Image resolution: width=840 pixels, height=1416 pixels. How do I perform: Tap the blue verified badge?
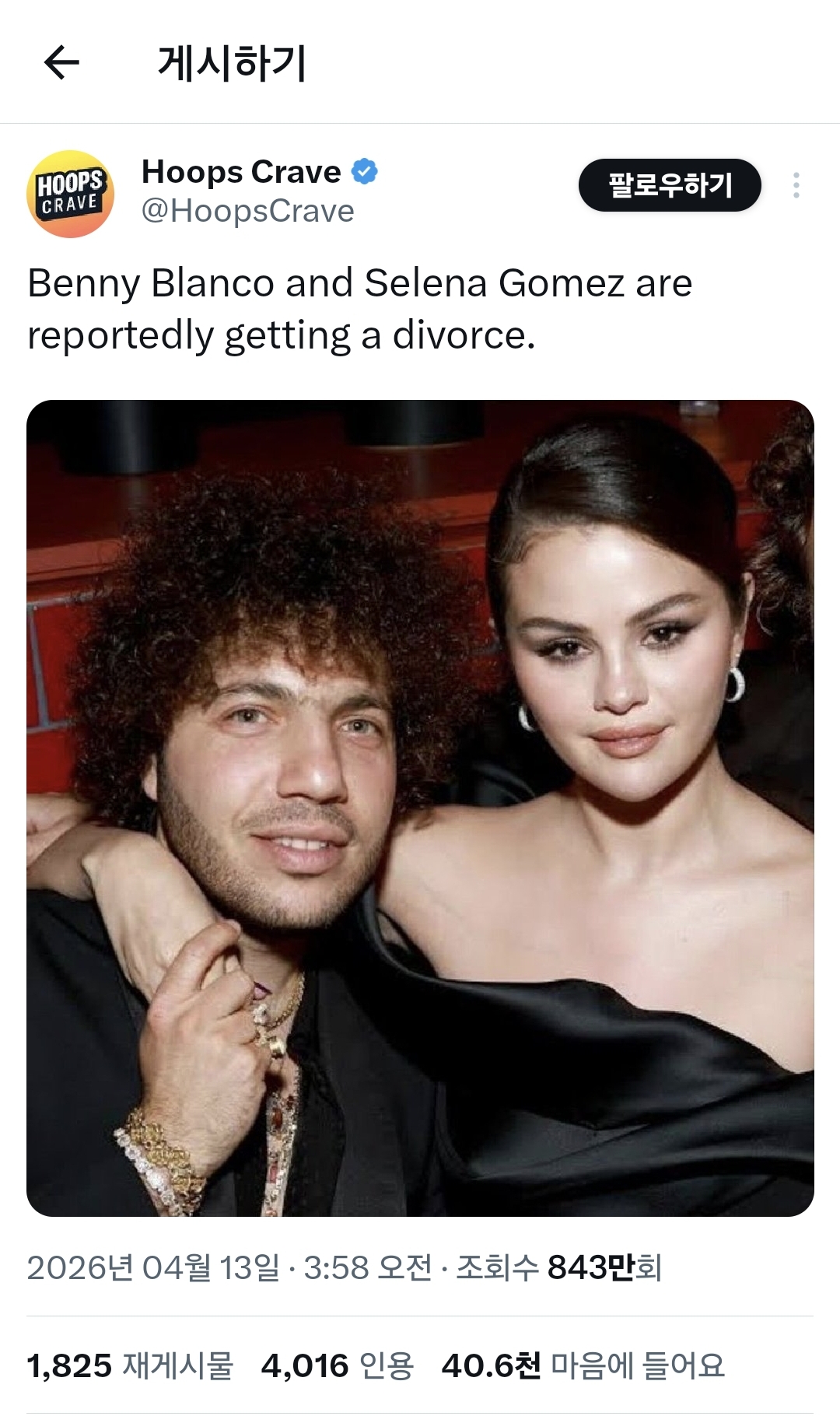click(x=364, y=171)
